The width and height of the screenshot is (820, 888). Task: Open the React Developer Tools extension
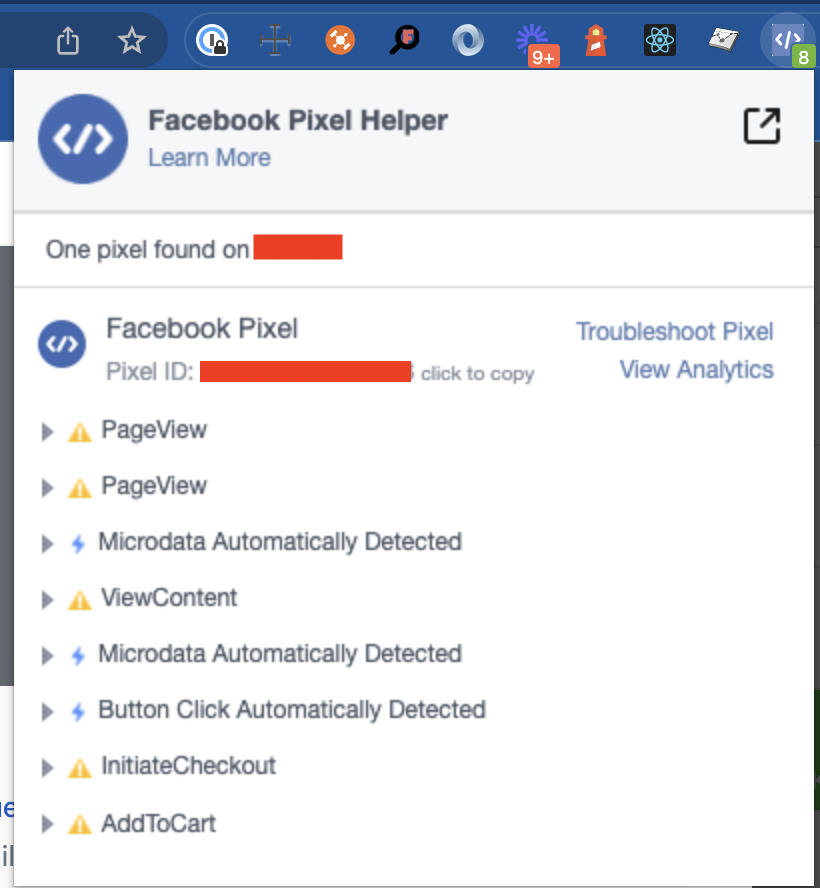[x=660, y=40]
